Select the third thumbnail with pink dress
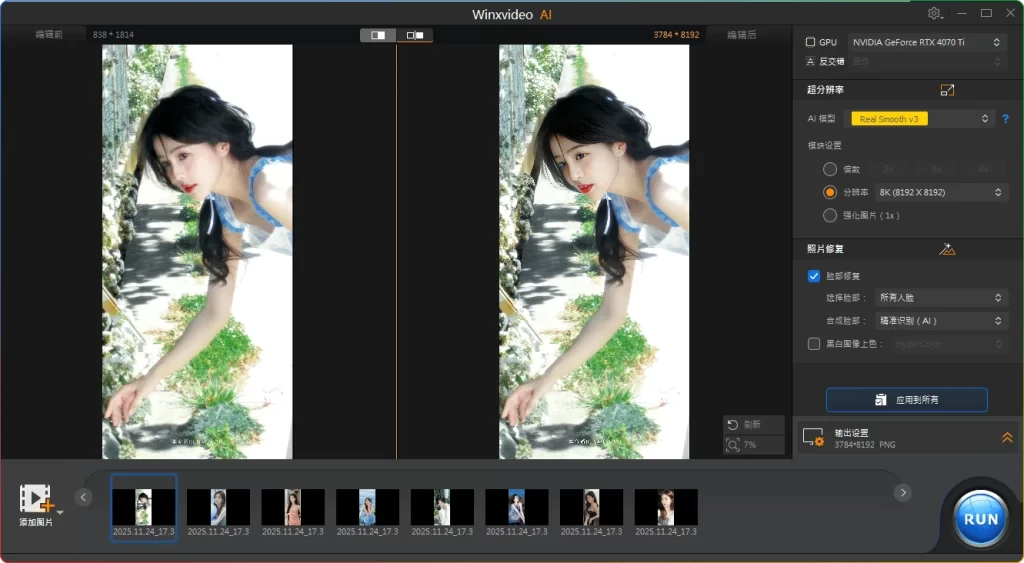This screenshot has width=1024, height=563. tap(293, 507)
